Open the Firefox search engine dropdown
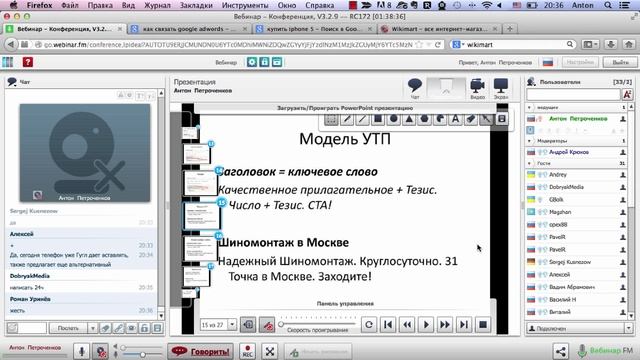Image resolution: width=640 pixels, height=360 pixels. tap(459, 44)
